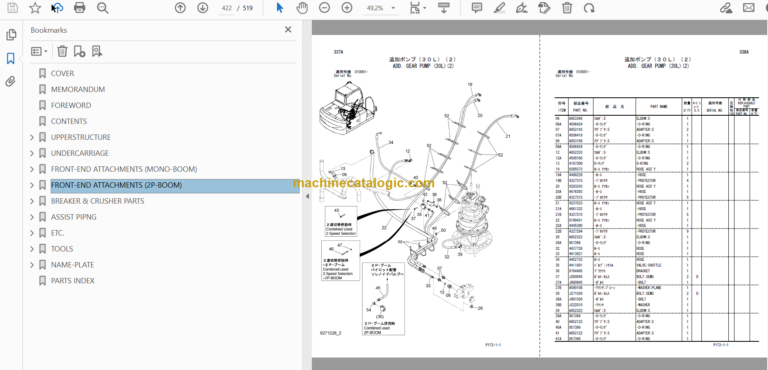Viewport: 768px width, 370px height.
Task: Expand the UPPERSTRUCTURE bookmark
Action: 32,137
